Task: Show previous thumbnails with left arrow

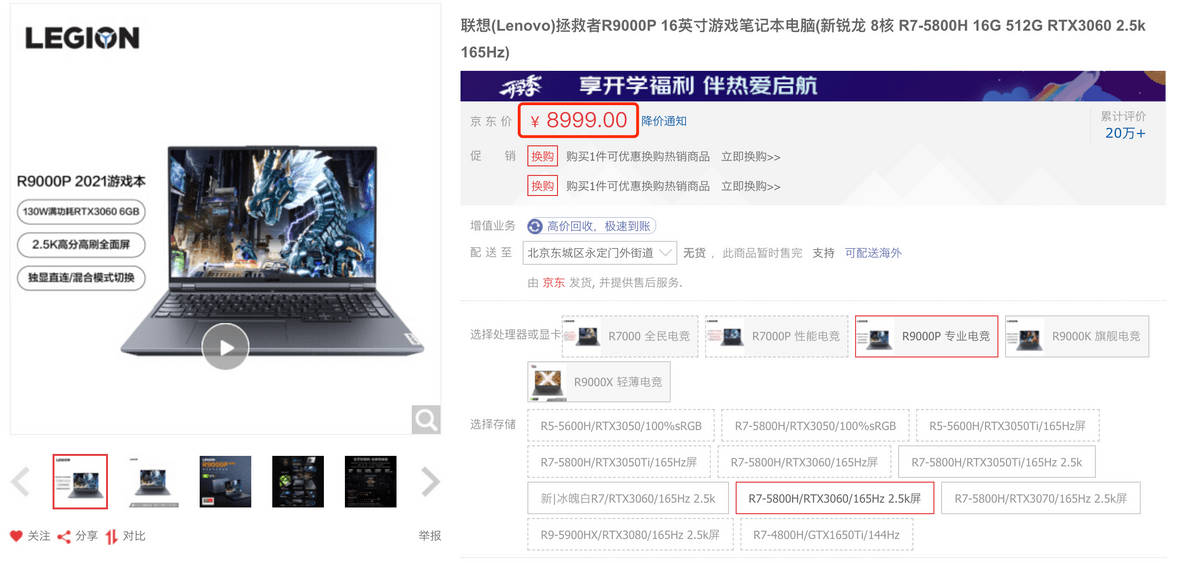Action: tap(20, 482)
